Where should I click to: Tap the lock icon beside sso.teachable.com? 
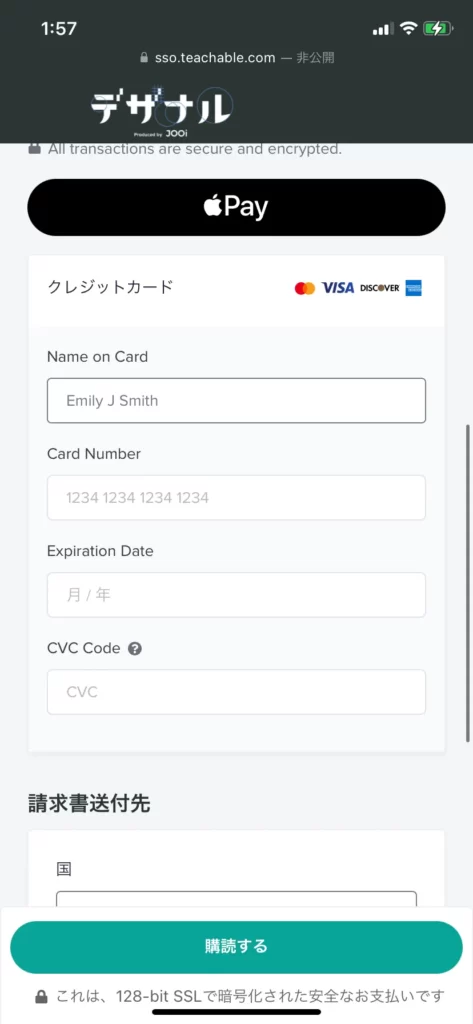point(145,58)
